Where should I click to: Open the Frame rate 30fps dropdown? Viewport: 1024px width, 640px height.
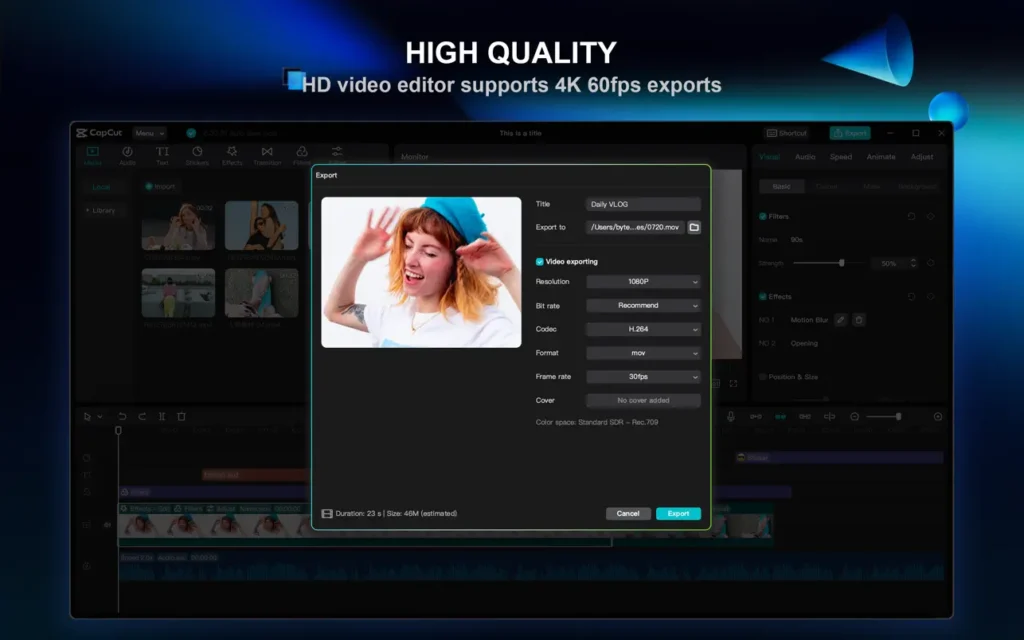[x=643, y=377]
